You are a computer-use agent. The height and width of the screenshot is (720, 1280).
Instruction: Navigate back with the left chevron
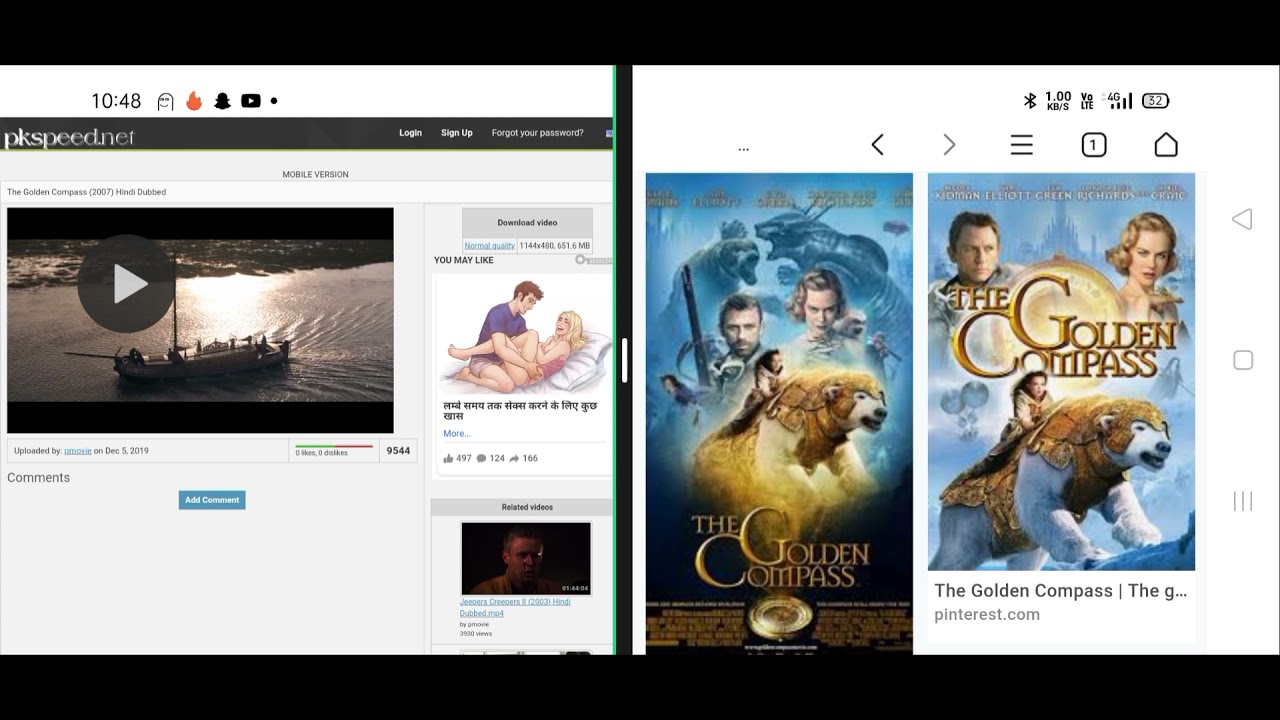point(877,144)
